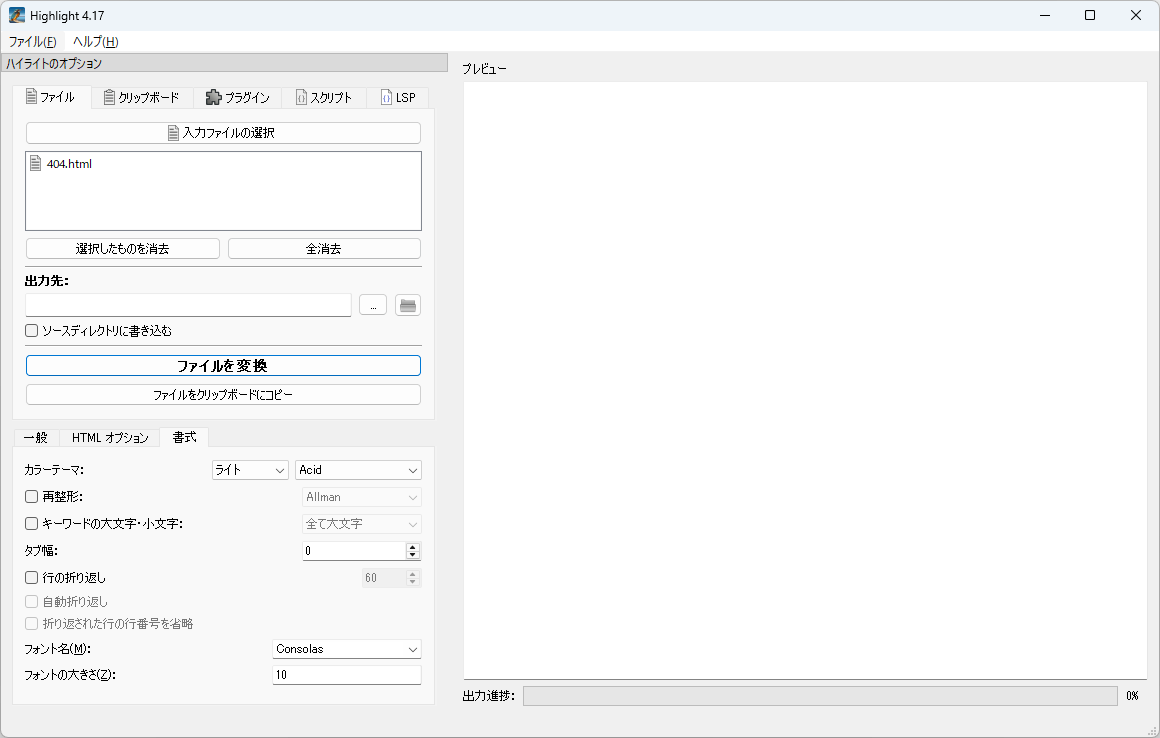Click the フォントの大きさ input field

347,675
